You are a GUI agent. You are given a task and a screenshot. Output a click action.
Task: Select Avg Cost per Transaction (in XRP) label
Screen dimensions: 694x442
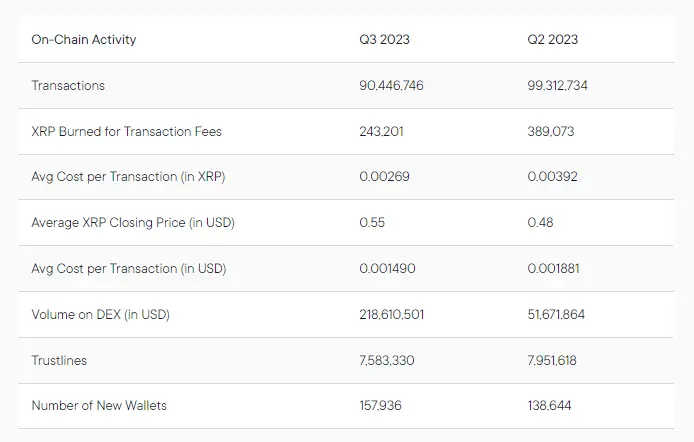(x=128, y=177)
